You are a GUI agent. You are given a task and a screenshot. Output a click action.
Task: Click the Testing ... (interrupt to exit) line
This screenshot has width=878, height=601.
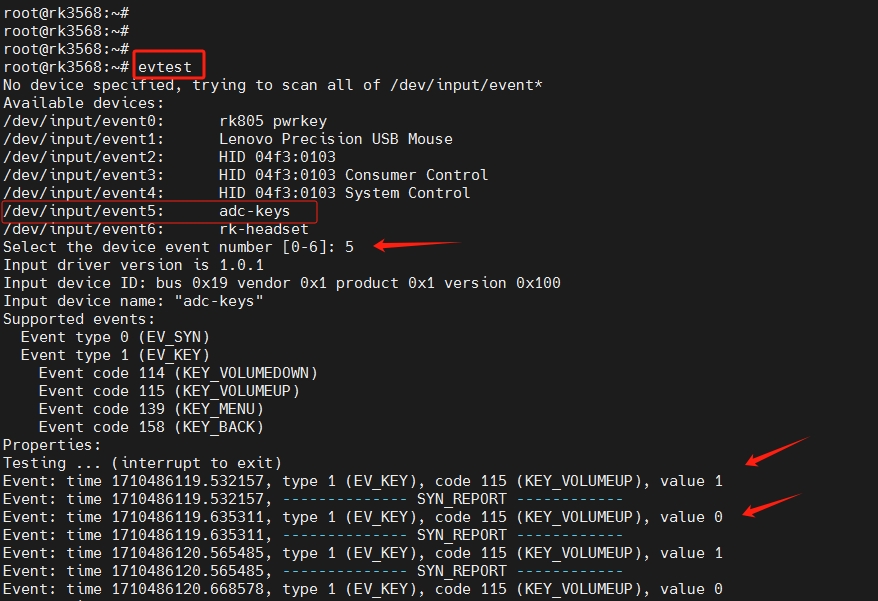point(142,463)
